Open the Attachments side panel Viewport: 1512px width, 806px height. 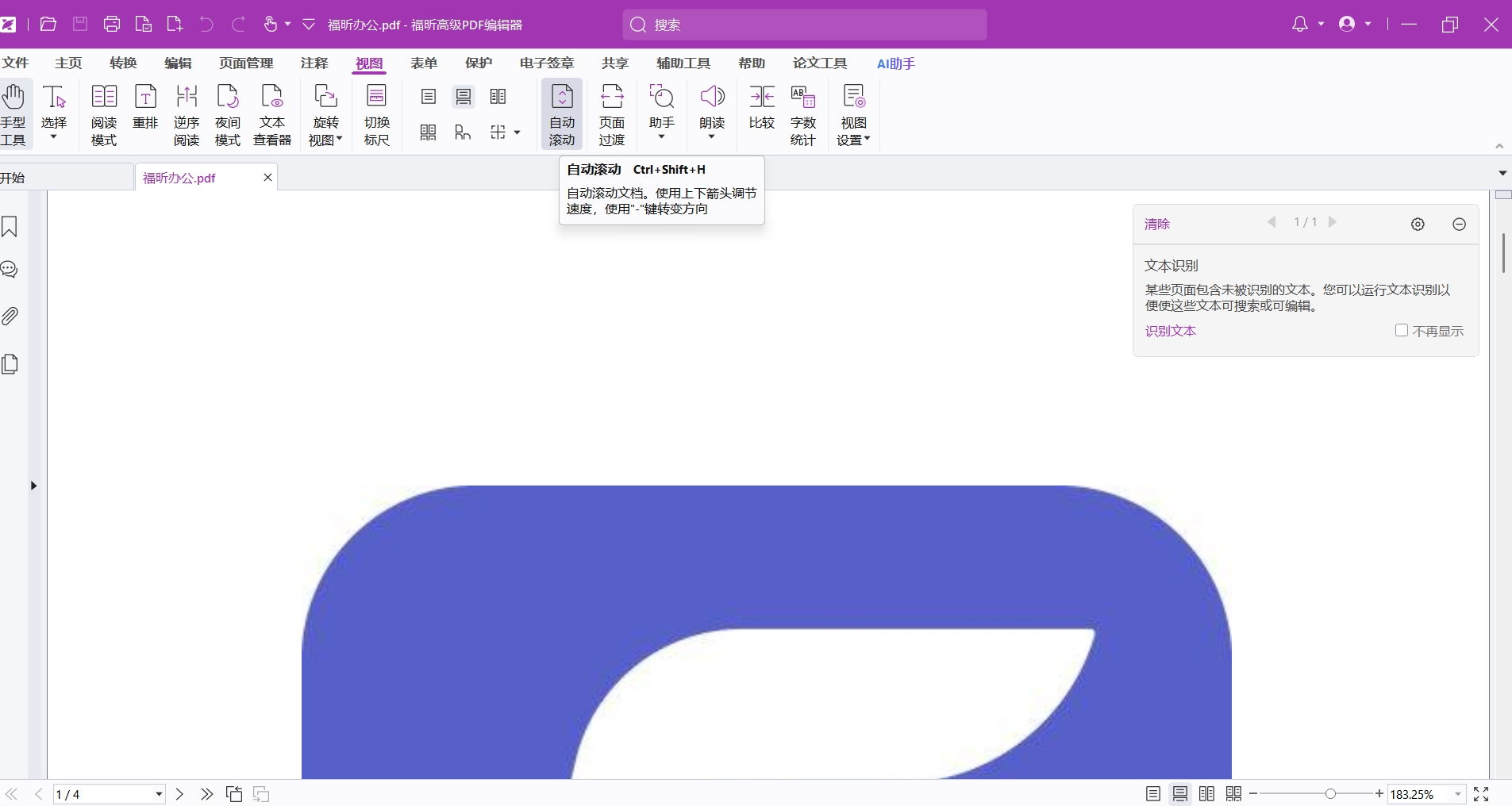pyautogui.click(x=10, y=316)
